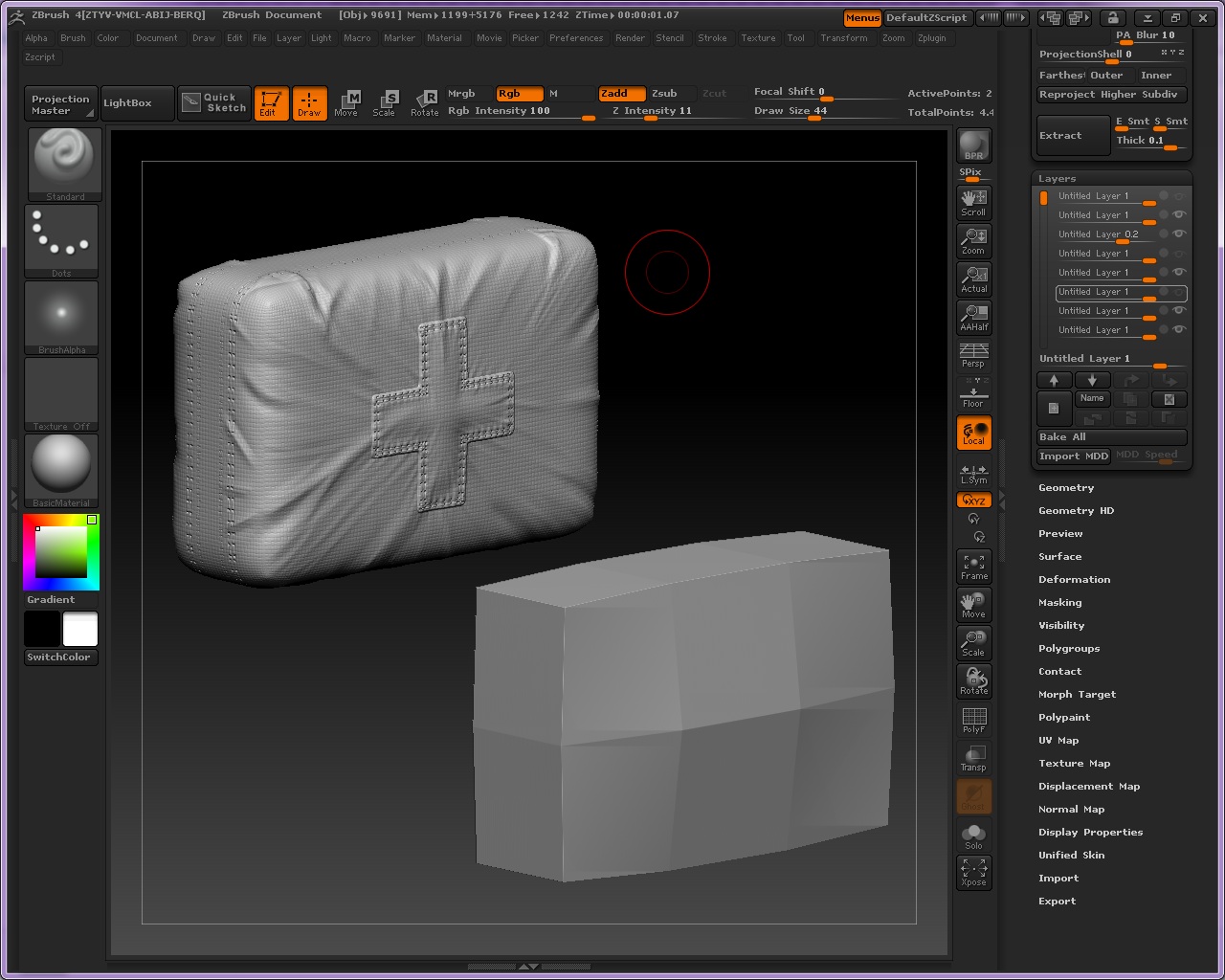The height and width of the screenshot is (980, 1225).
Task: Click the Frame mesh icon
Action: coord(973,566)
